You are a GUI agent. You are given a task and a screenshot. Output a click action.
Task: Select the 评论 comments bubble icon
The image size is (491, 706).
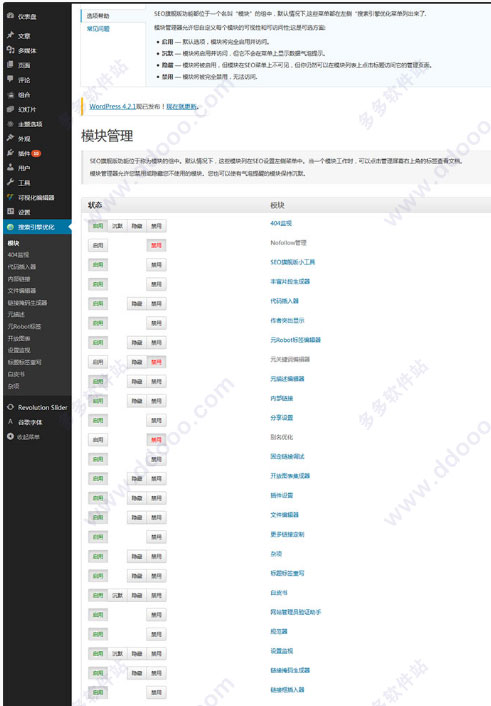[10, 79]
